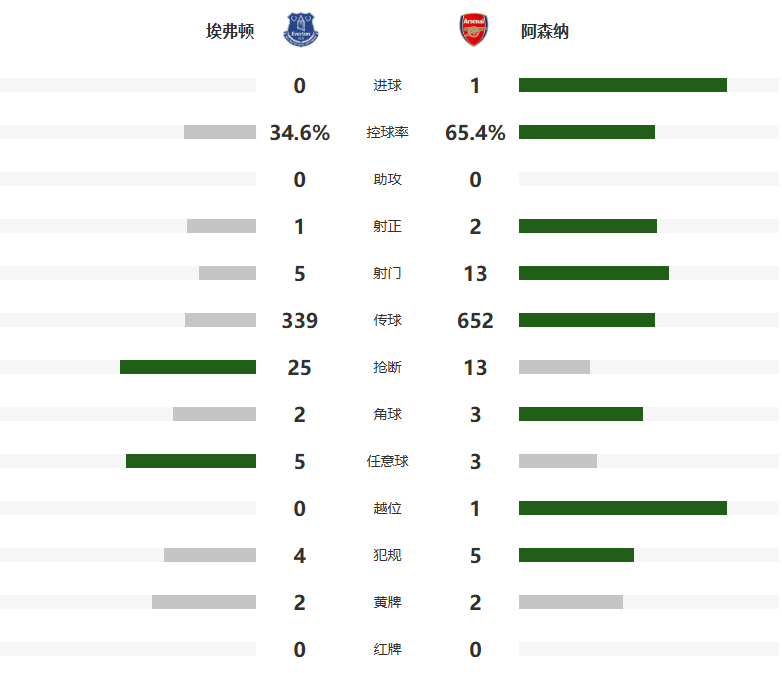Click Arsenal's green 越位 offside bar
782x673 pixels.
coord(622,508)
